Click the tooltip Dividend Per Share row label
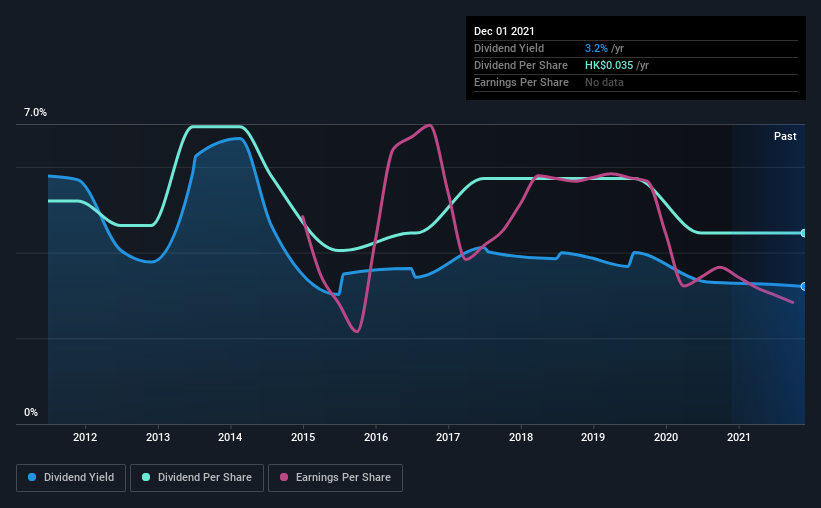821x508 pixels. coord(521,65)
